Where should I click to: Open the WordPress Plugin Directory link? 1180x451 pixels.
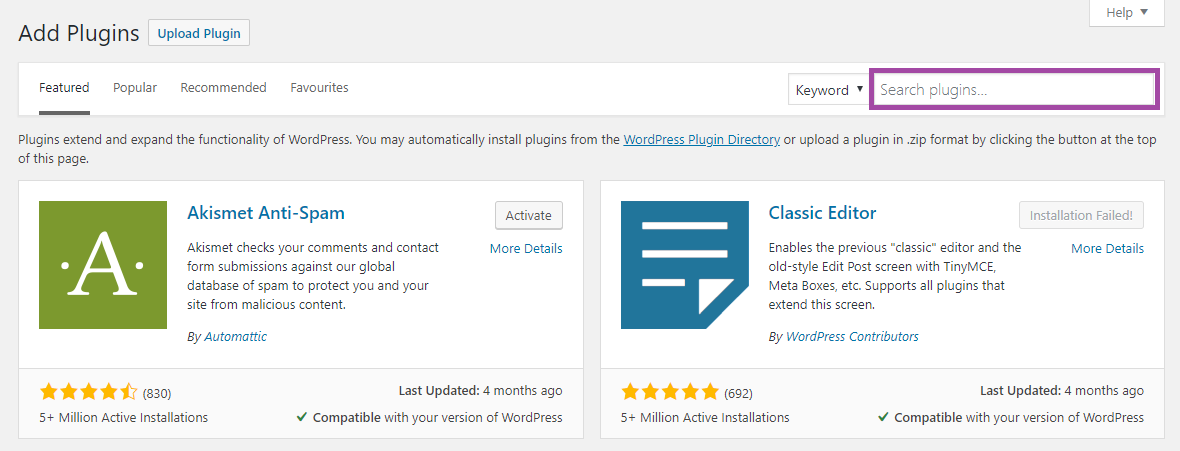coord(701,140)
